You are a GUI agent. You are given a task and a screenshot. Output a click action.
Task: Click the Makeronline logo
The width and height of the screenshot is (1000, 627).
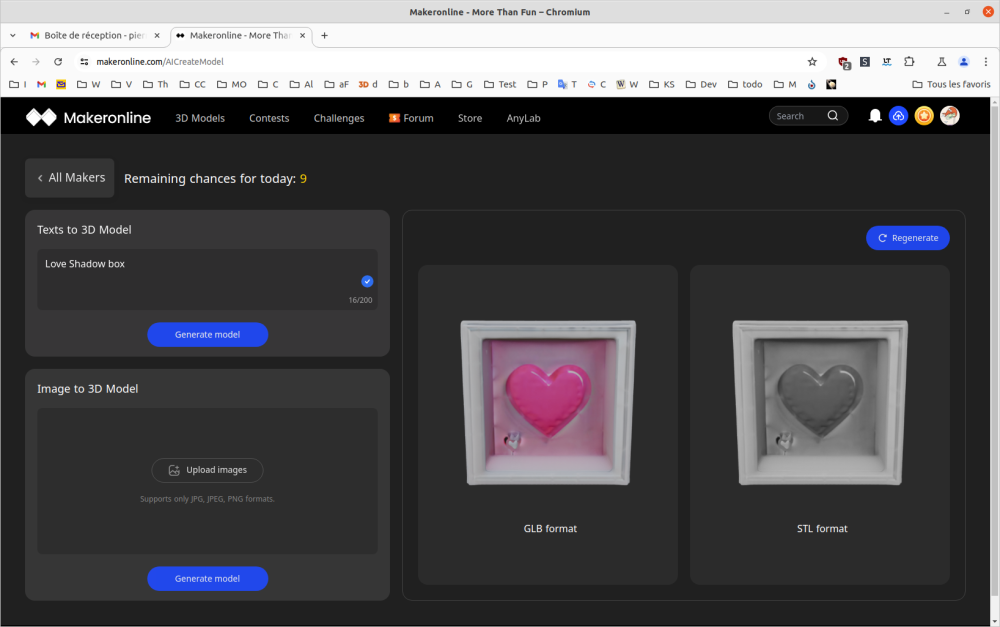(x=88, y=117)
